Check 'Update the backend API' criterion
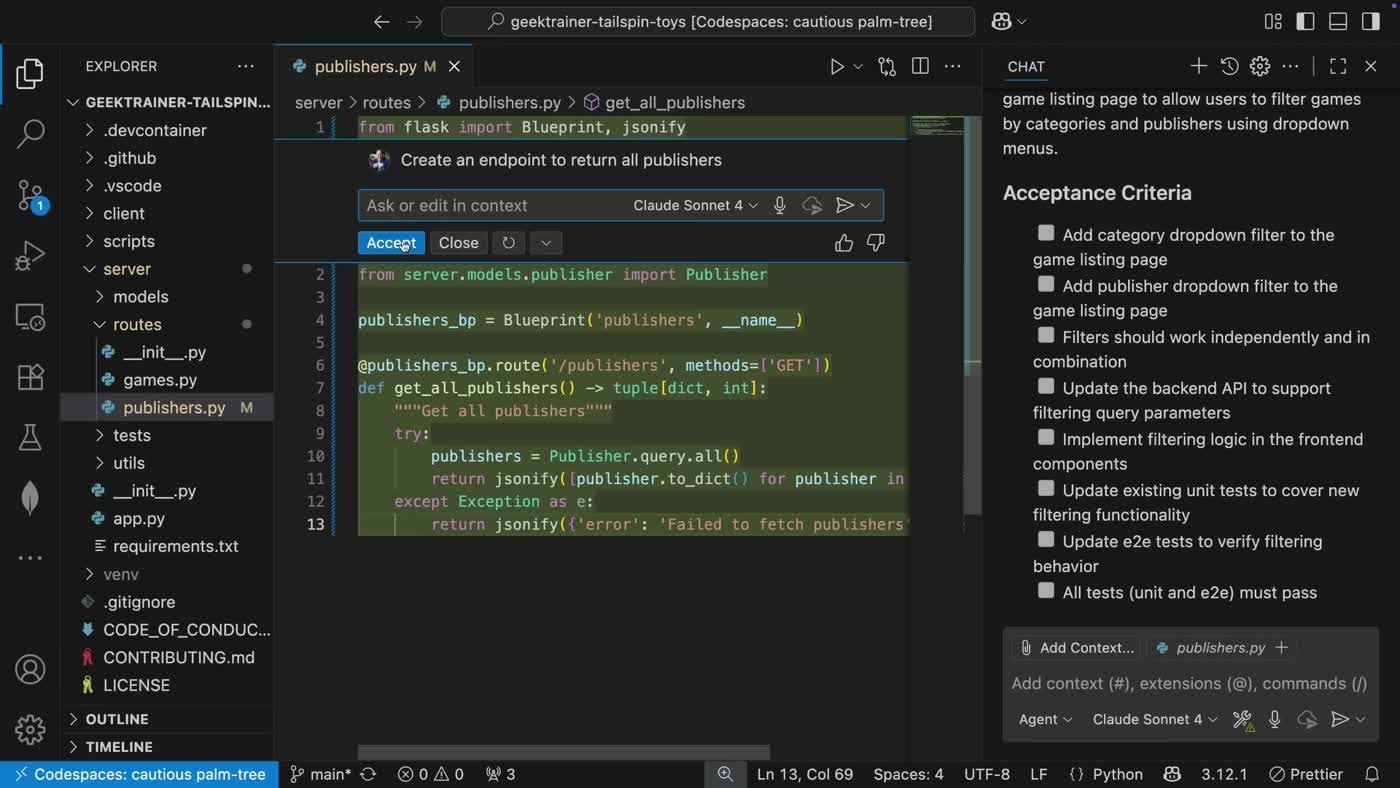Viewport: 1400px width, 788px height. [x=1046, y=386]
